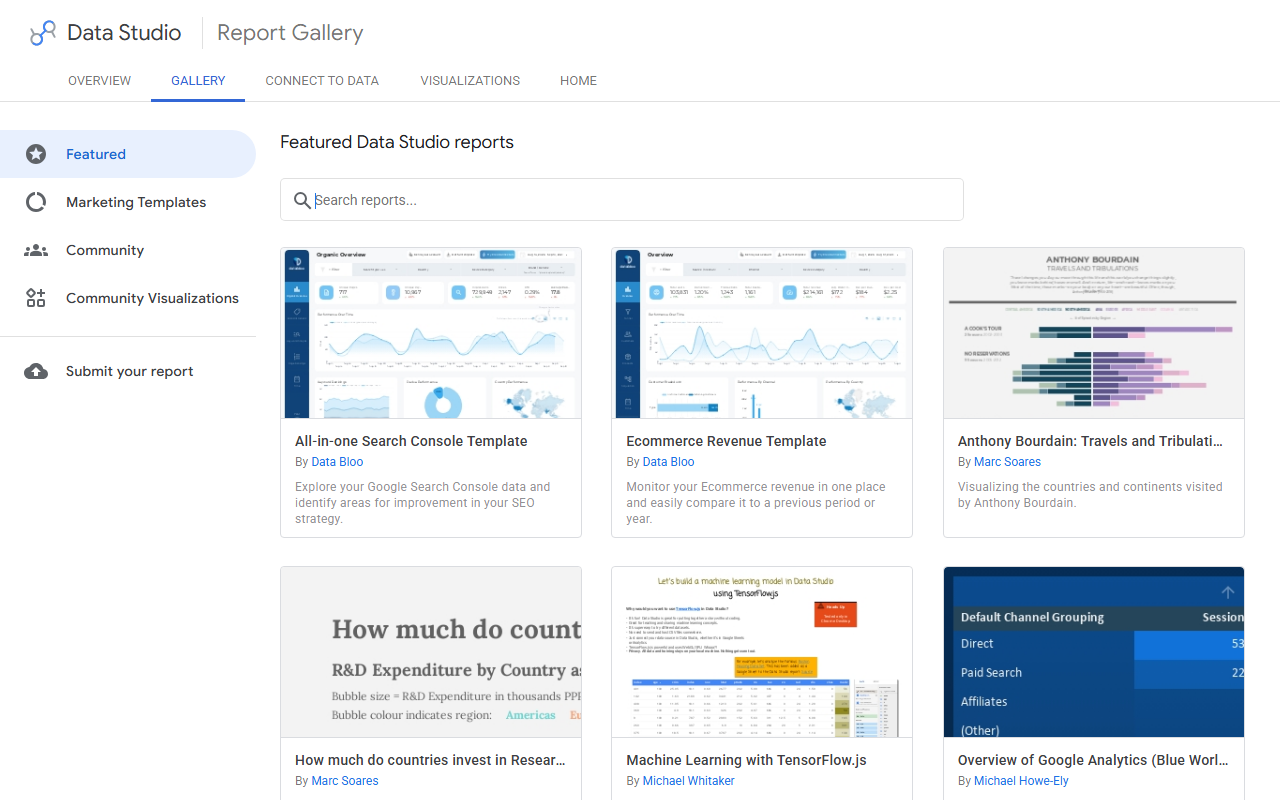The height and width of the screenshot is (800, 1280).
Task: Open Michael Whitaker author link
Action: pos(689,781)
